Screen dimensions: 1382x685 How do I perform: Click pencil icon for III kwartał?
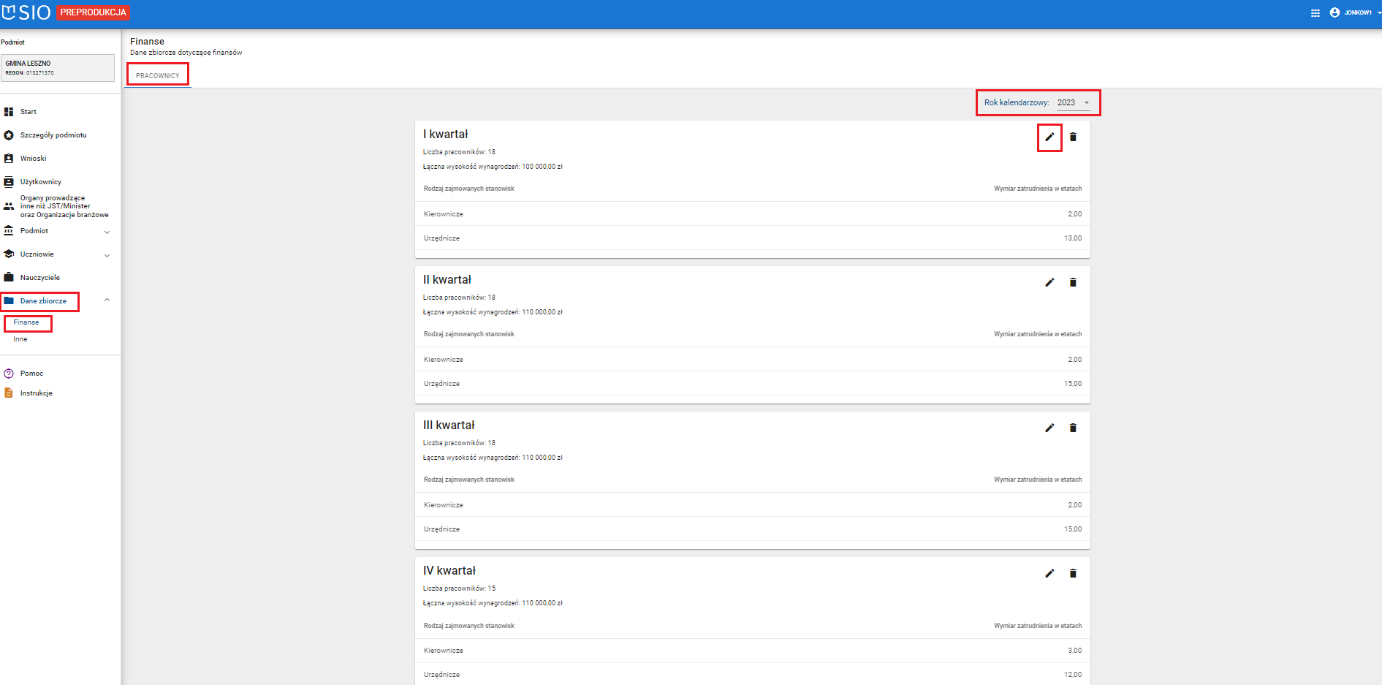click(x=1049, y=428)
